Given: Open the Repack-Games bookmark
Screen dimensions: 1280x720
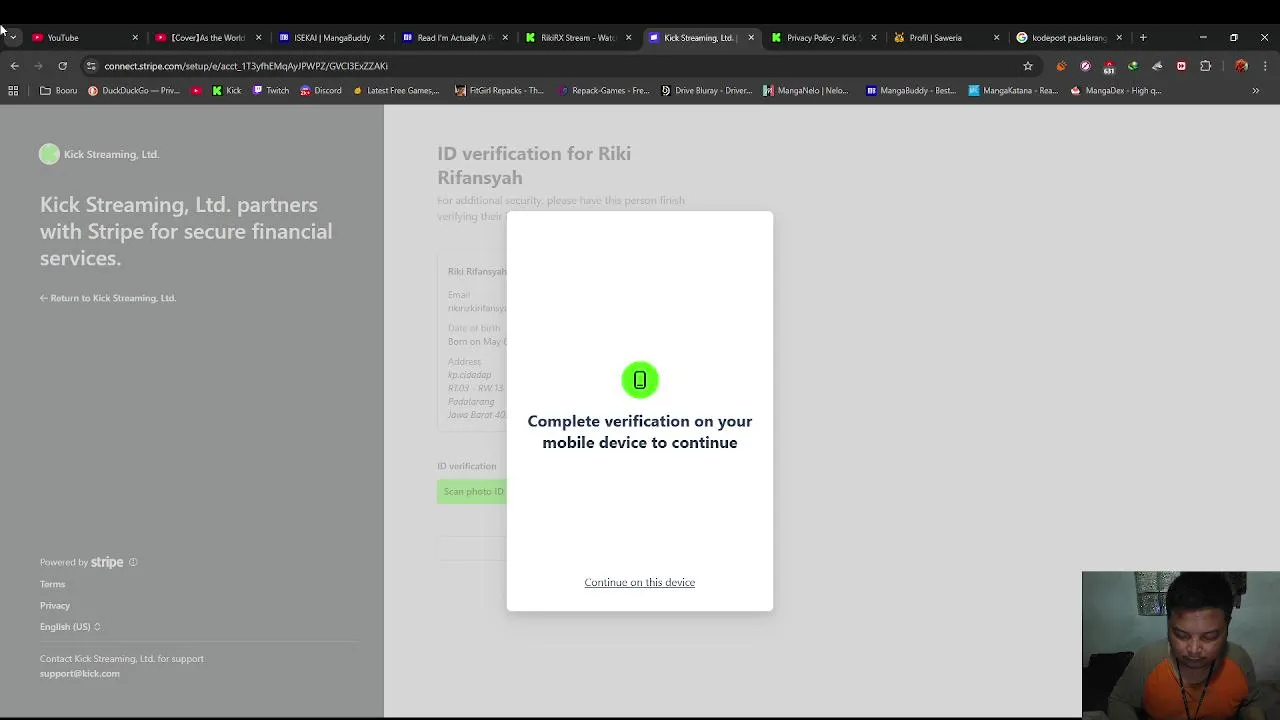Looking at the screenshot, I should tap(604, 91).
